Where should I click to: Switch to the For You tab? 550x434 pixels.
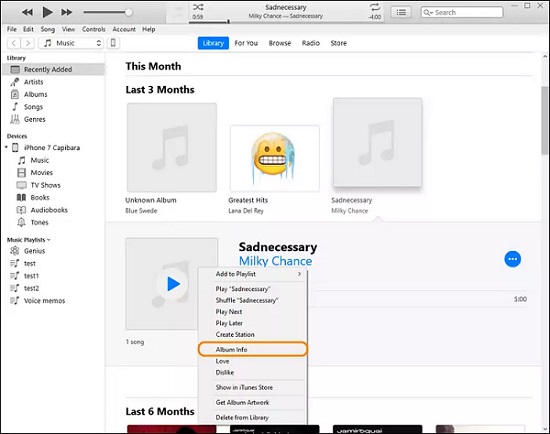pyautogui.click(x=246, y=43)
